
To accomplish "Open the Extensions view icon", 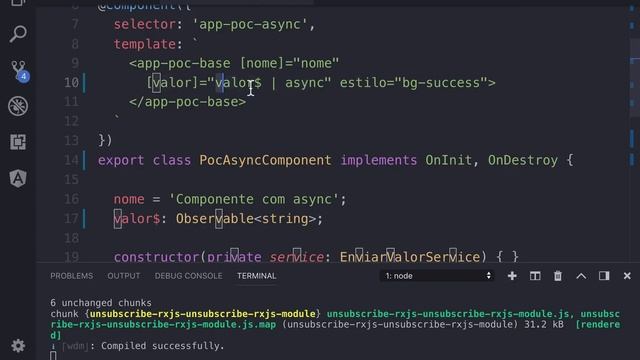I will point(18,142).
